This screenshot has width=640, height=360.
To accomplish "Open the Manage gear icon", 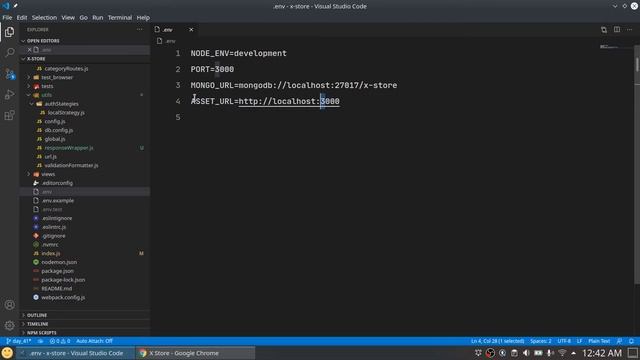I will pyautogui.click(x=9, y=325).
